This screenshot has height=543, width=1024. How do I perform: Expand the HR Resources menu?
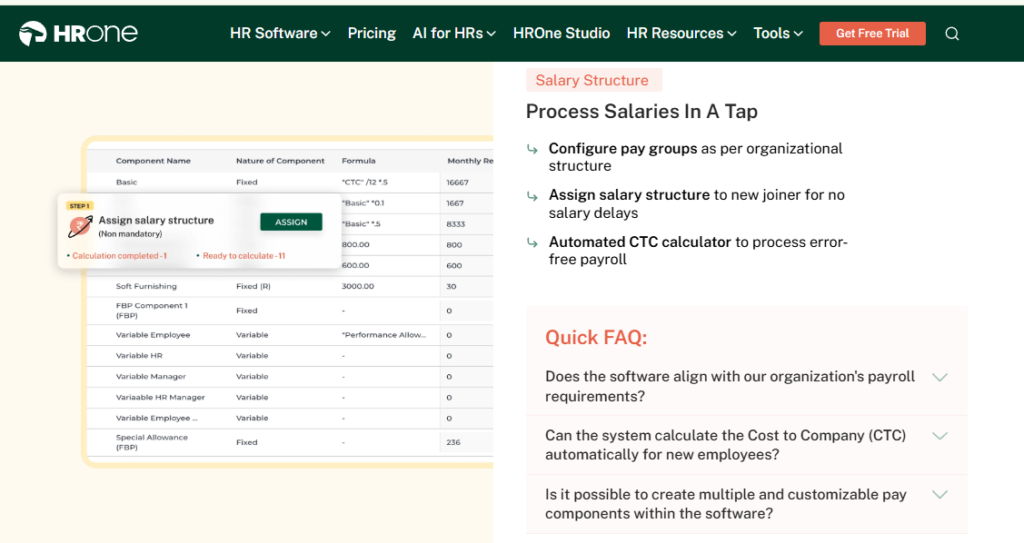tap(681, 33)
